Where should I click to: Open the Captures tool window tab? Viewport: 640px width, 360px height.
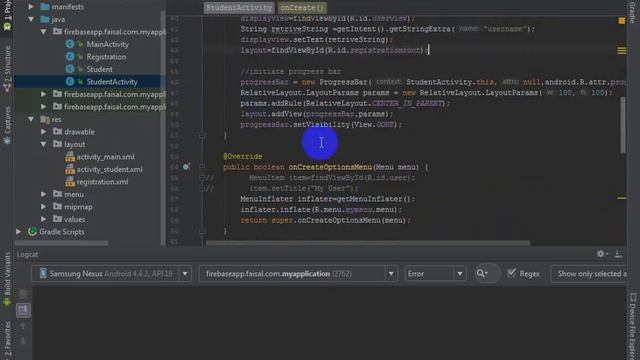[7, 125]
